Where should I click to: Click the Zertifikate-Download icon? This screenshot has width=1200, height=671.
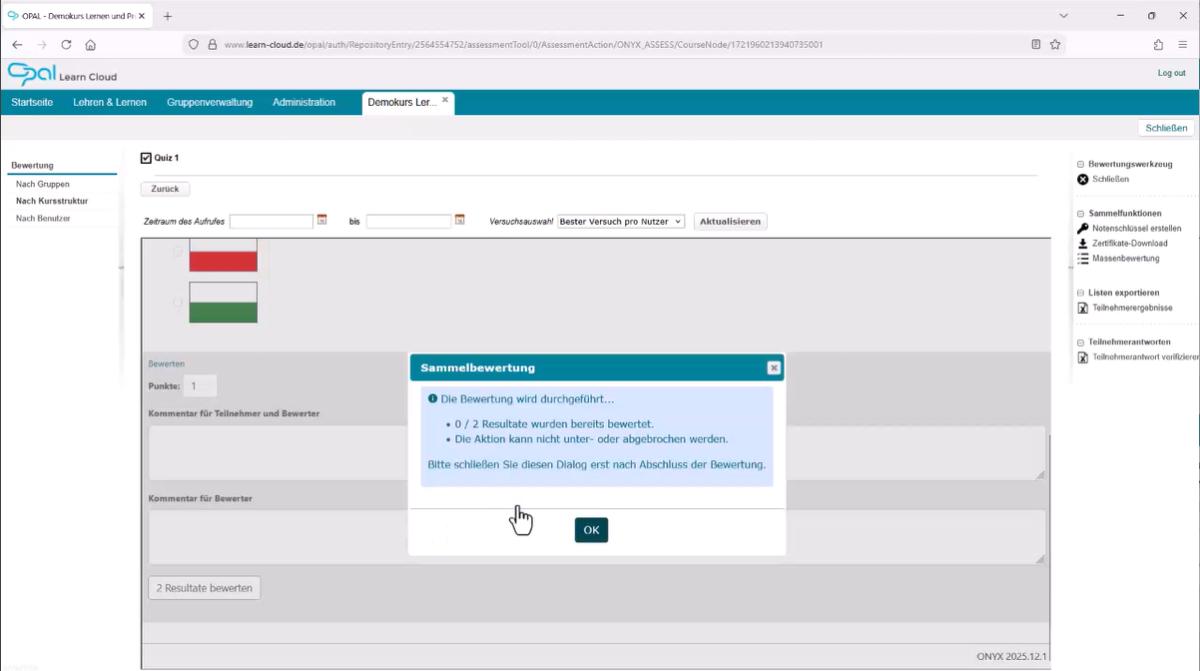(x=1082, y=243)
